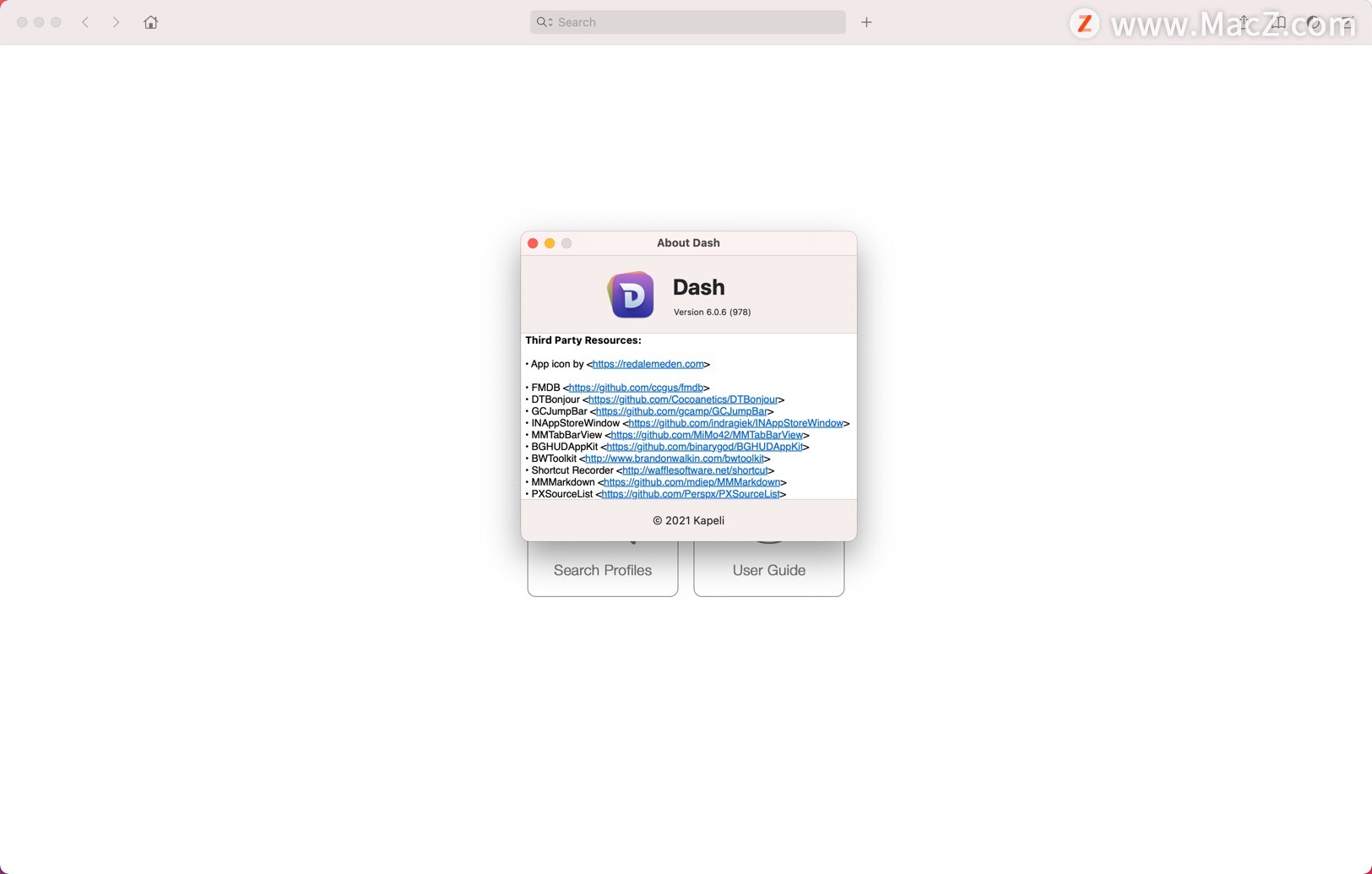Open the BWToolkit brandonwalkin.com link
This screenshot has width=1372, height=874.
(675, 459)
